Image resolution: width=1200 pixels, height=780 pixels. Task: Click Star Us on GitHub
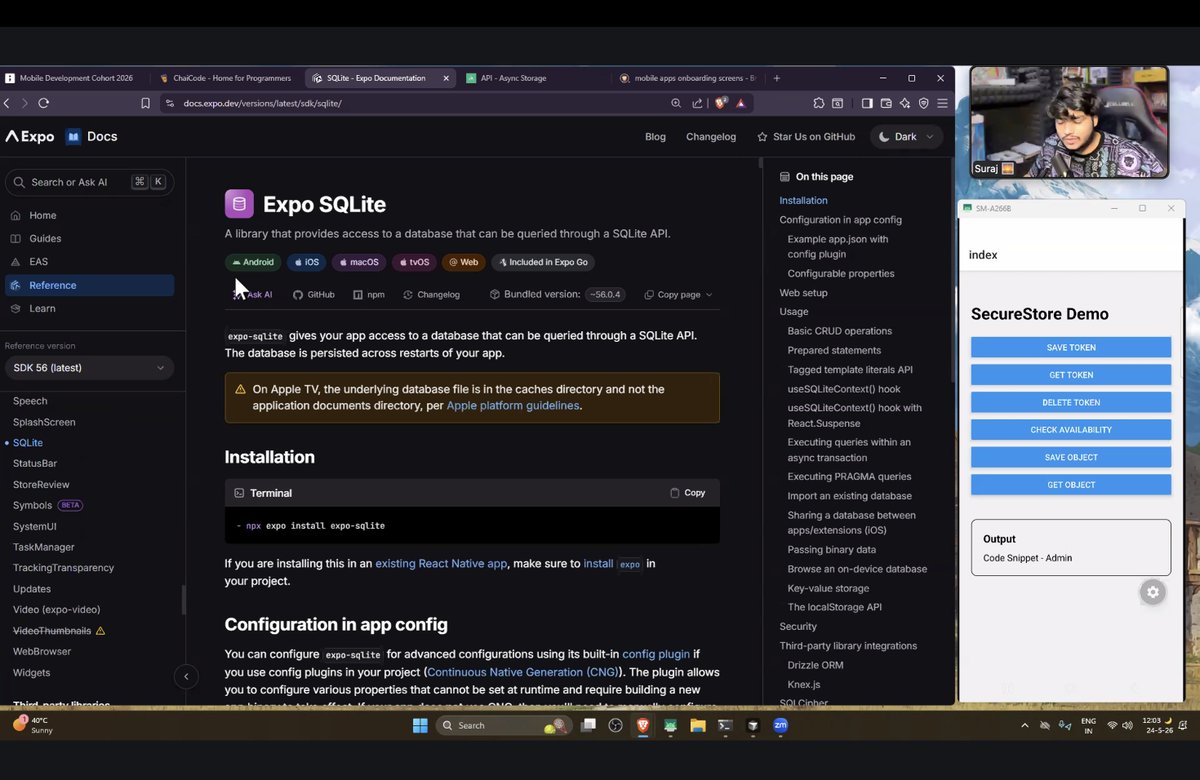click(x=806, y=137)
